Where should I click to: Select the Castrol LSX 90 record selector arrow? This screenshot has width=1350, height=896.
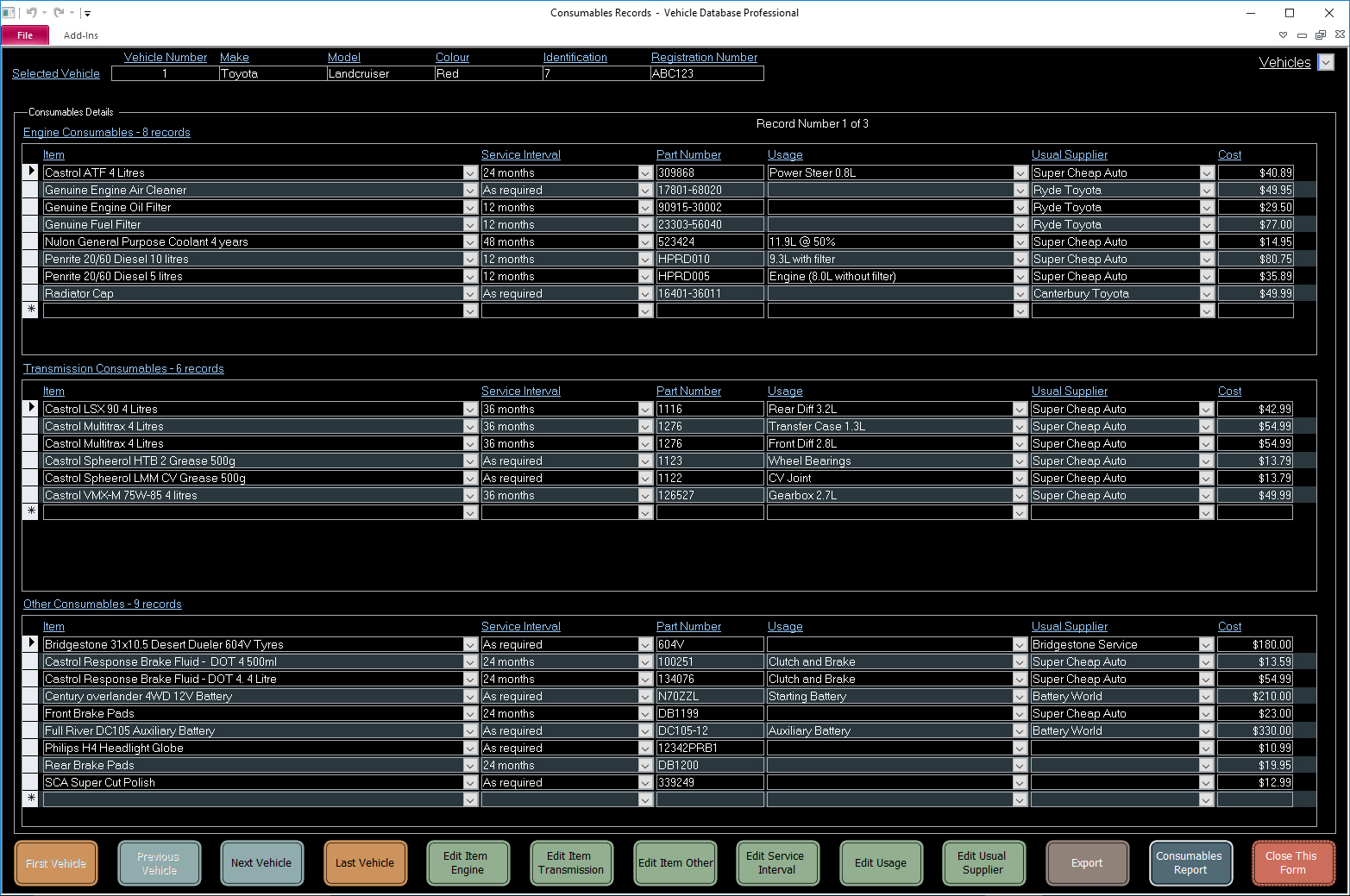point(31,408)
